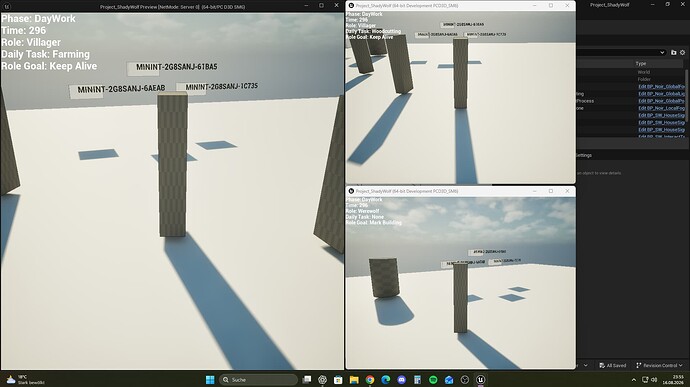The image size is (690, 387).
Task: Click Unreal logo icon in bottom client title bar
Action: coord(351,191)
